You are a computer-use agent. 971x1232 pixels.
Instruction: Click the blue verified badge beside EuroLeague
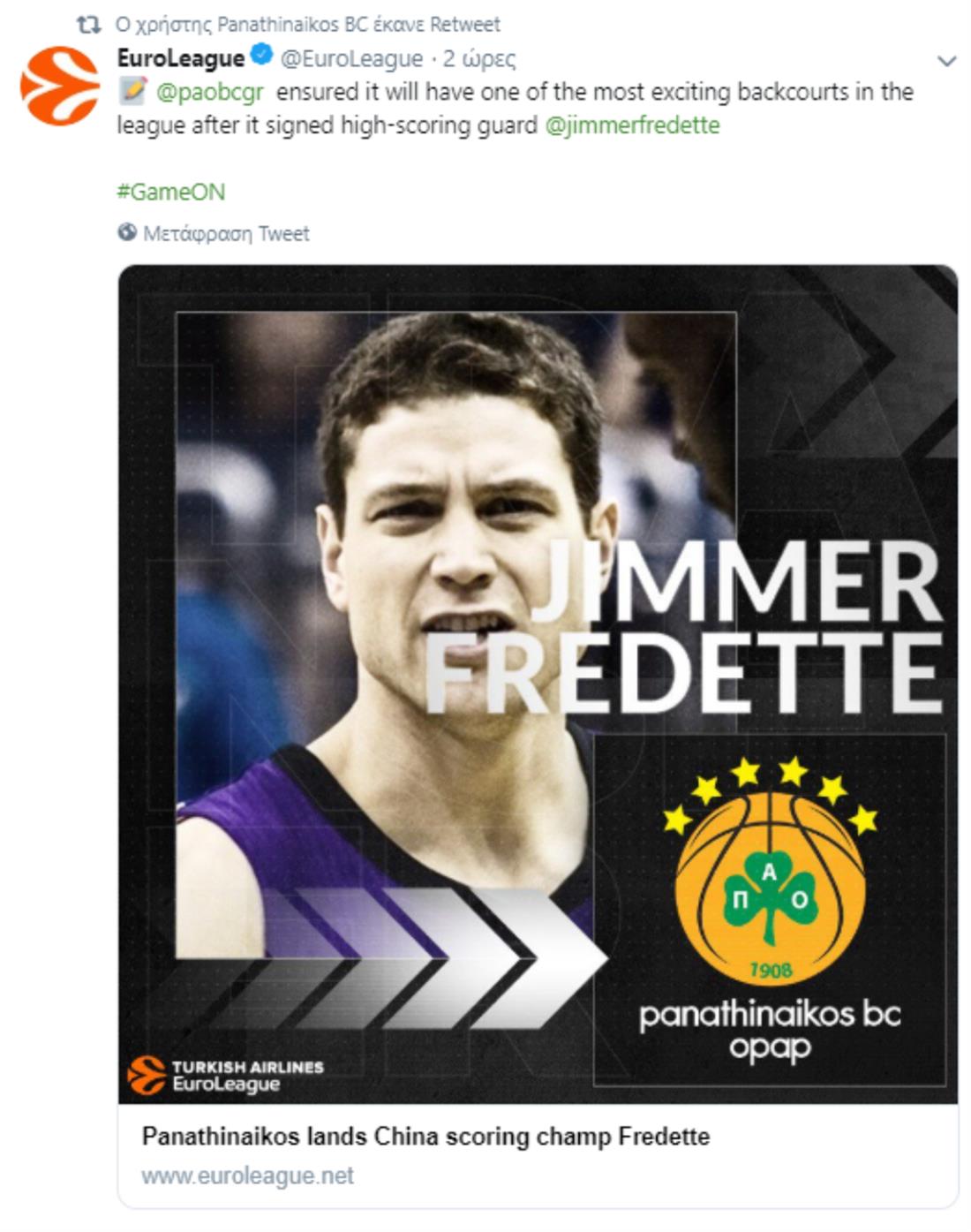(262, 56)
